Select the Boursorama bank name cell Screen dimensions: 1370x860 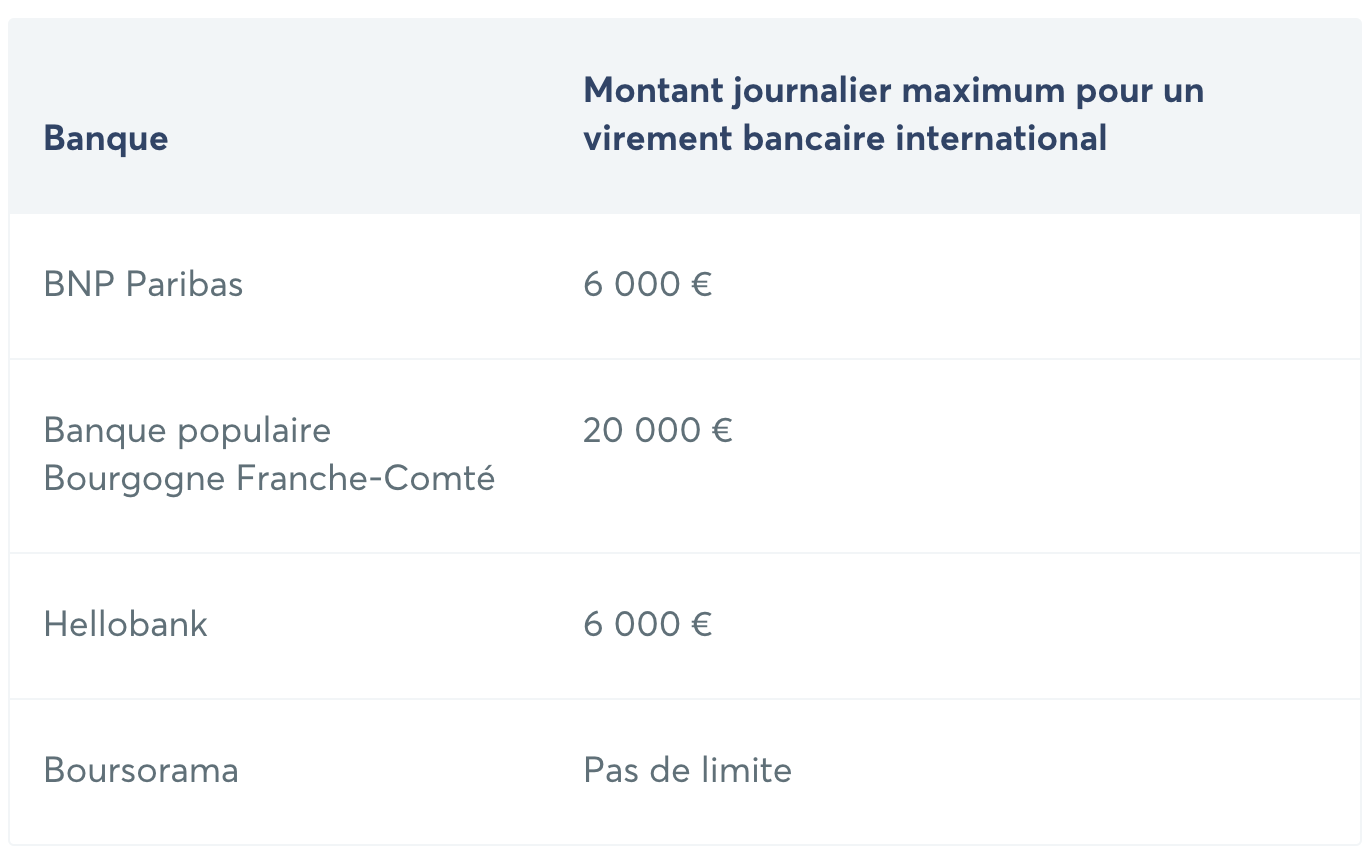[x=141, y=771]
